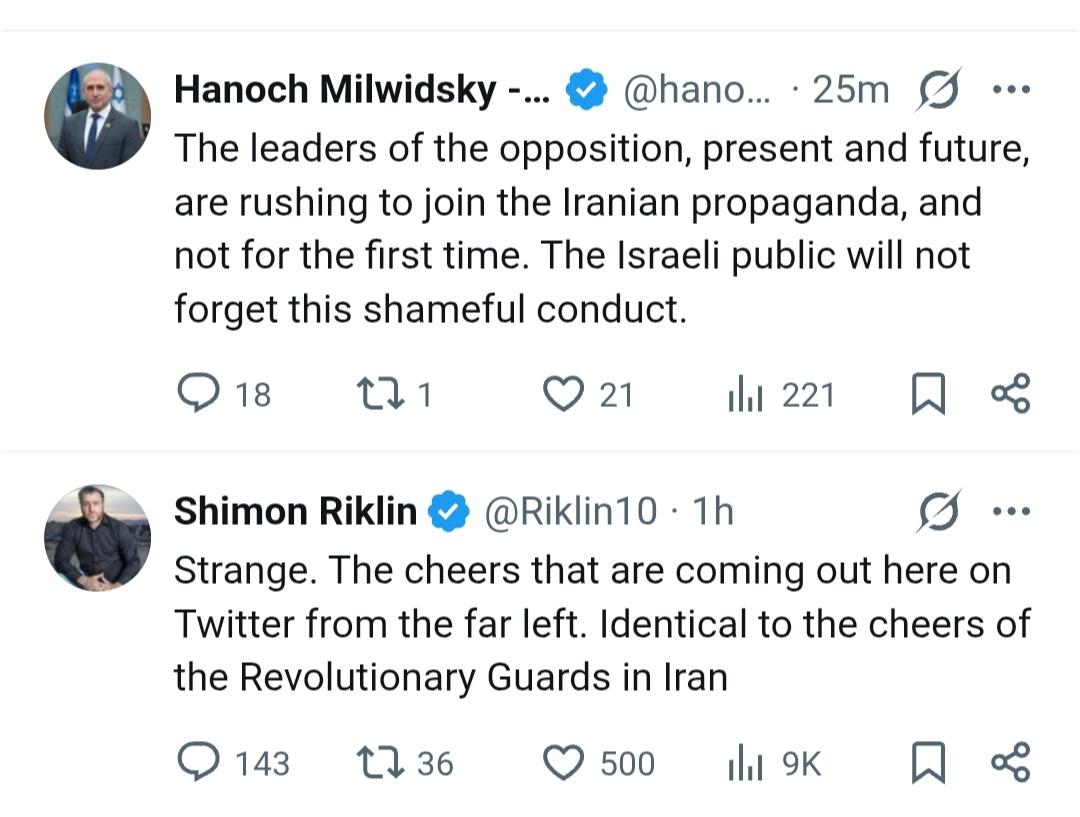The height and width of the screenshot is (817, 1080).
Task: Retweet Shimon Riklin's post
Action: pyautogui.click(x=378, y=764)
